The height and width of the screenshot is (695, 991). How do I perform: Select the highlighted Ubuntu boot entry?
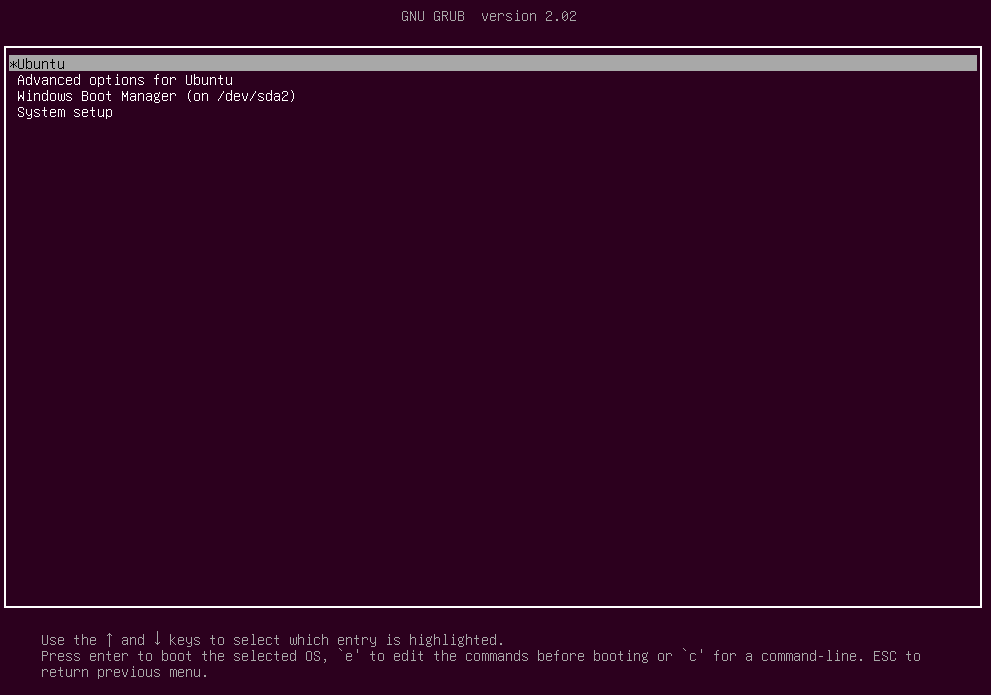(493, 64)
